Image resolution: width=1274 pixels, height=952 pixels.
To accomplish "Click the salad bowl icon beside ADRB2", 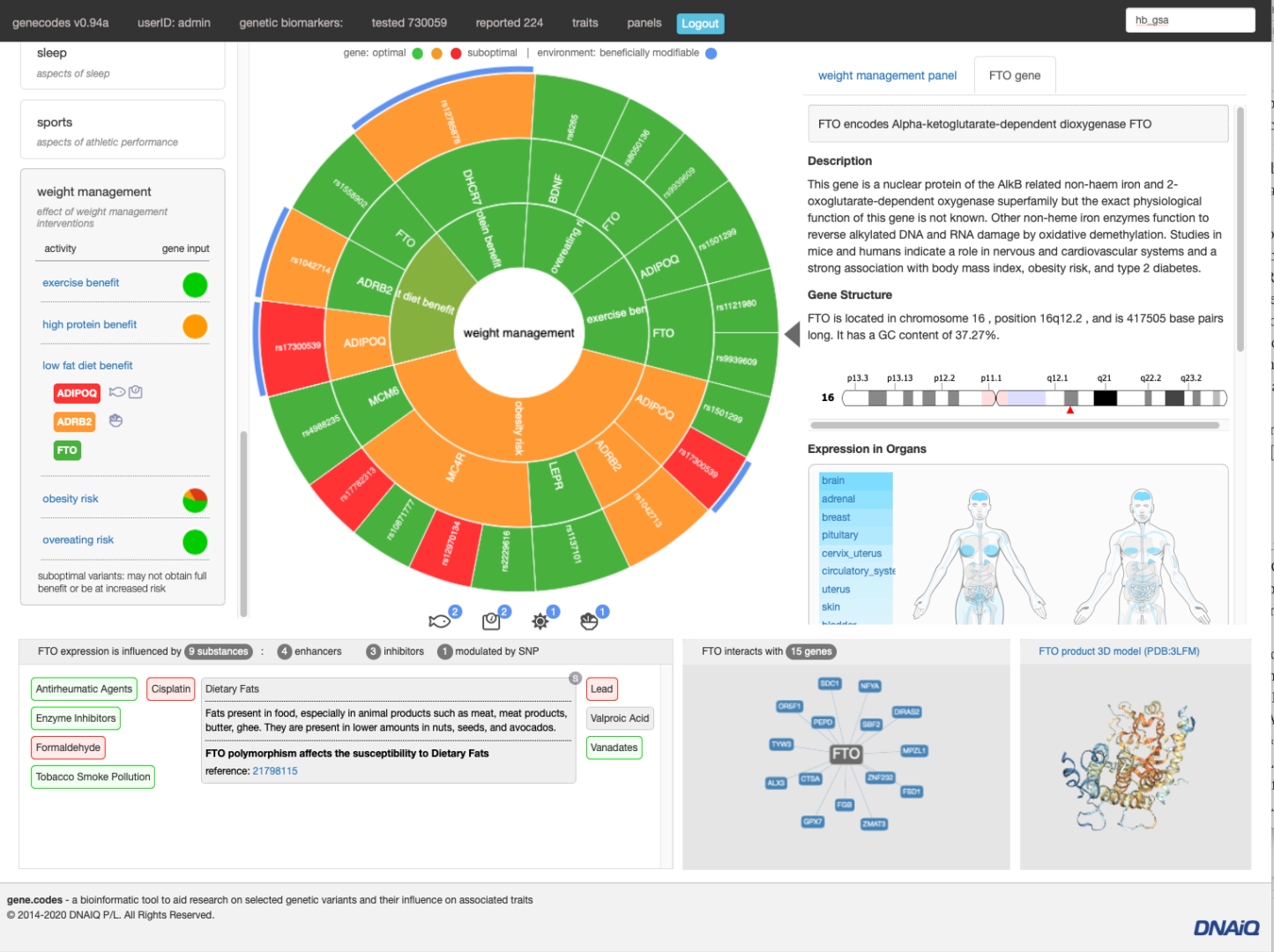I will pyautogui.click(x=115, y=421).
